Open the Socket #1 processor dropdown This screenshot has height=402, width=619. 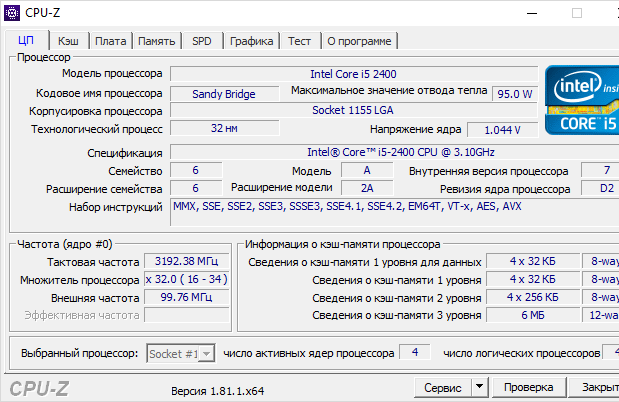(x=181, y=353)
